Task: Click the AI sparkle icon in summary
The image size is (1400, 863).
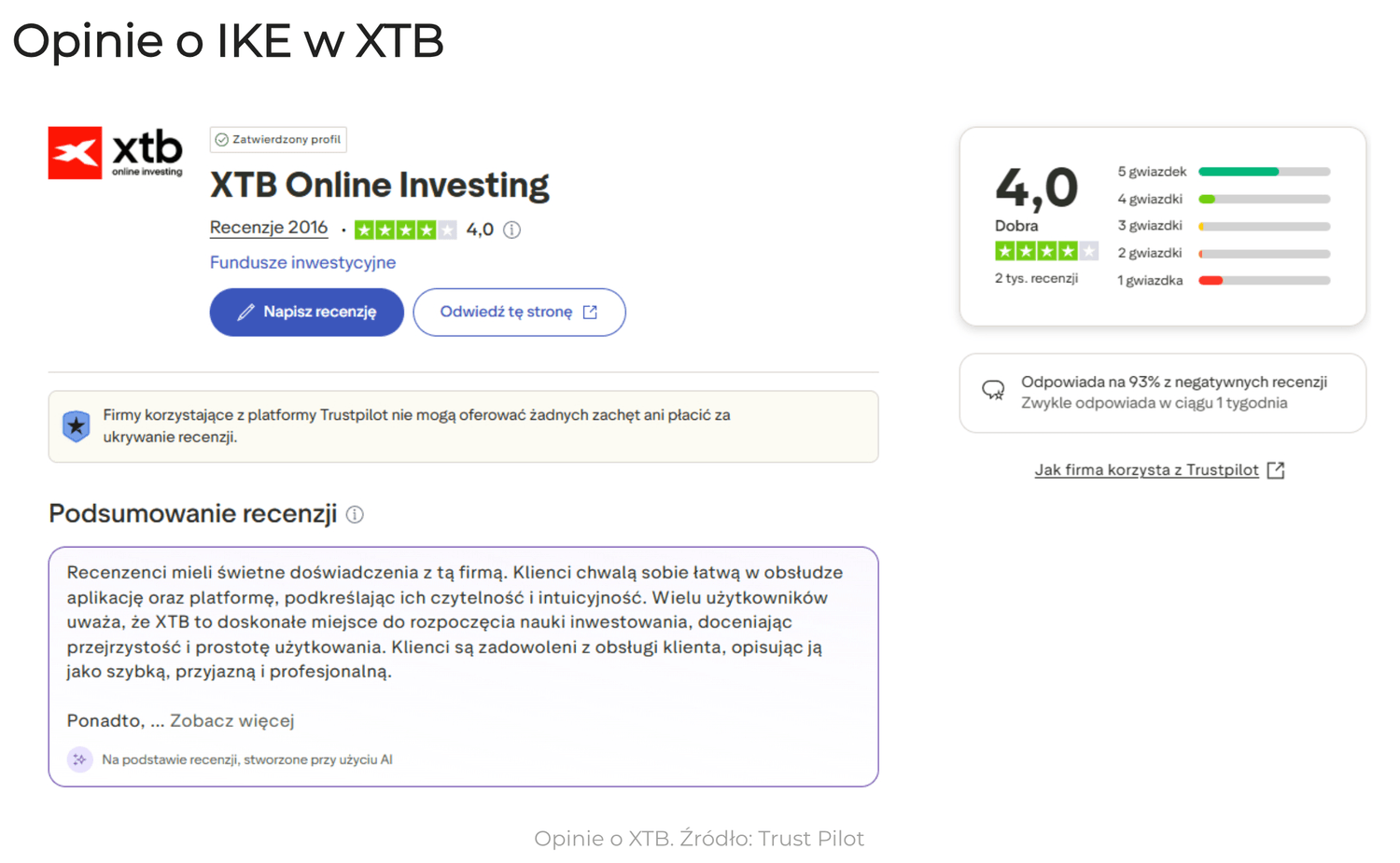Action: [80, 759]
